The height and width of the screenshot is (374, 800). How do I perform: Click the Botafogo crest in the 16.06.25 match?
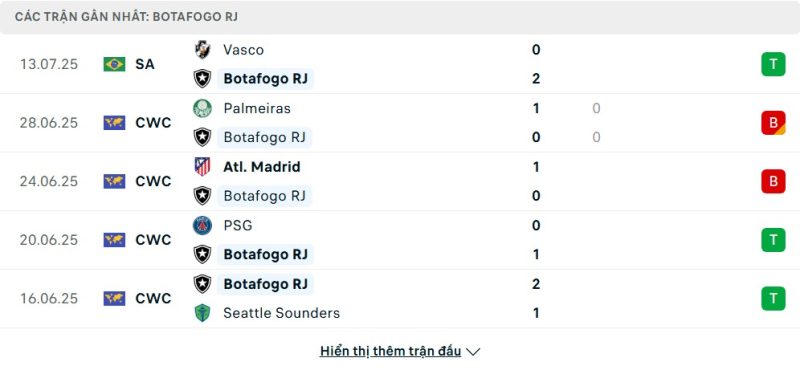tap(203, 284)
